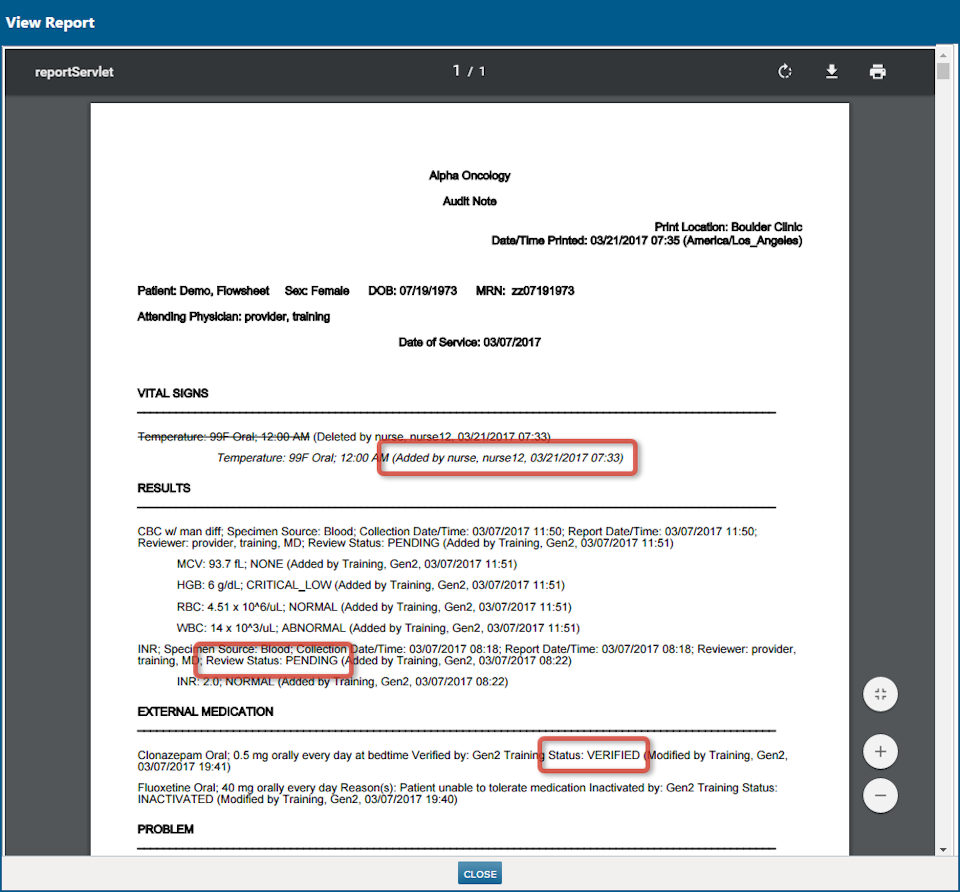
Task: Click the page indicator showing 1 / 1
Action: [469, 71]
